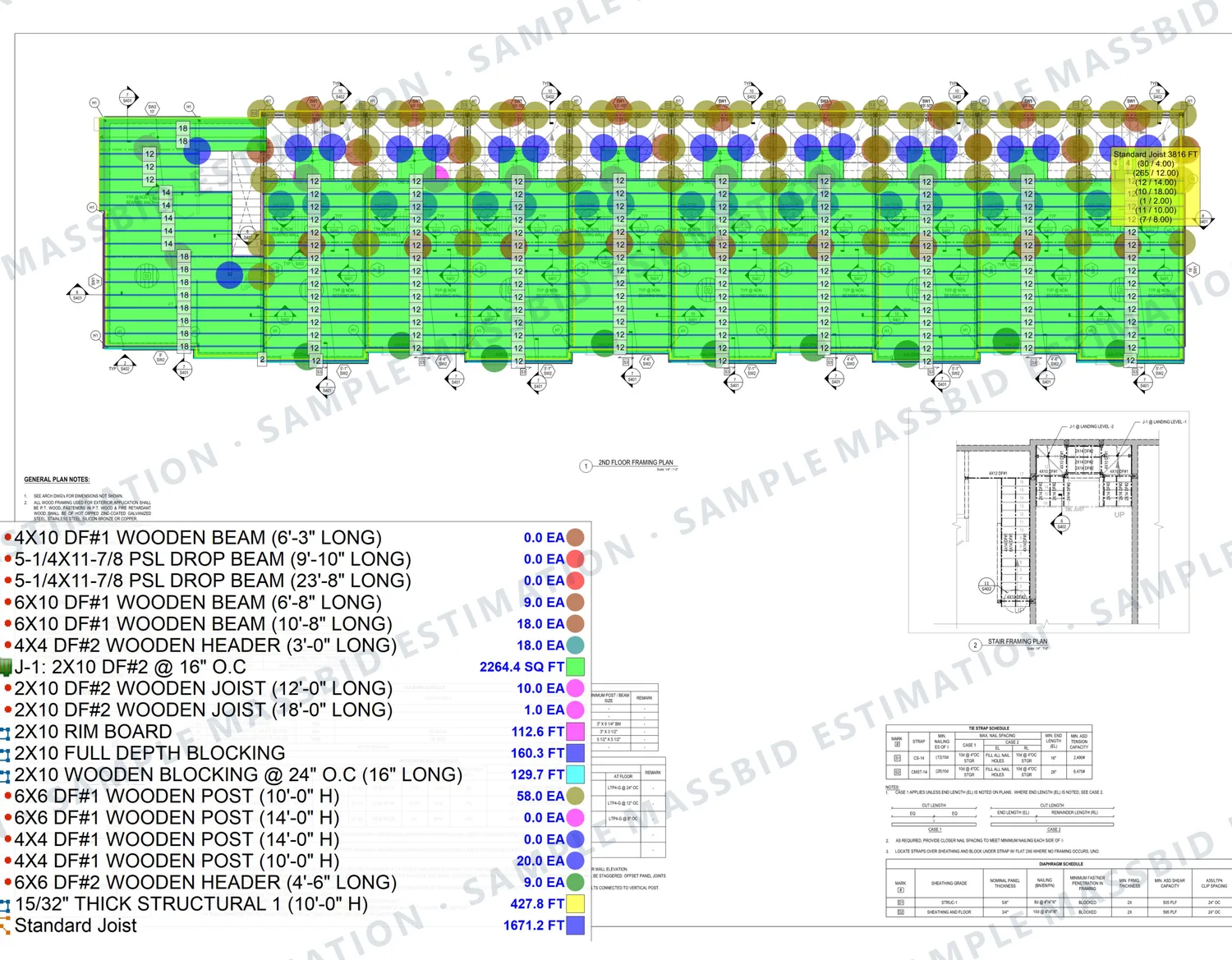The width and height of the screenshot is (1232, 960).
Task: Select the legend label 2X10 FULL DEPTH BLOCKING
Action: pyautogui.click(x=149, y=753)
